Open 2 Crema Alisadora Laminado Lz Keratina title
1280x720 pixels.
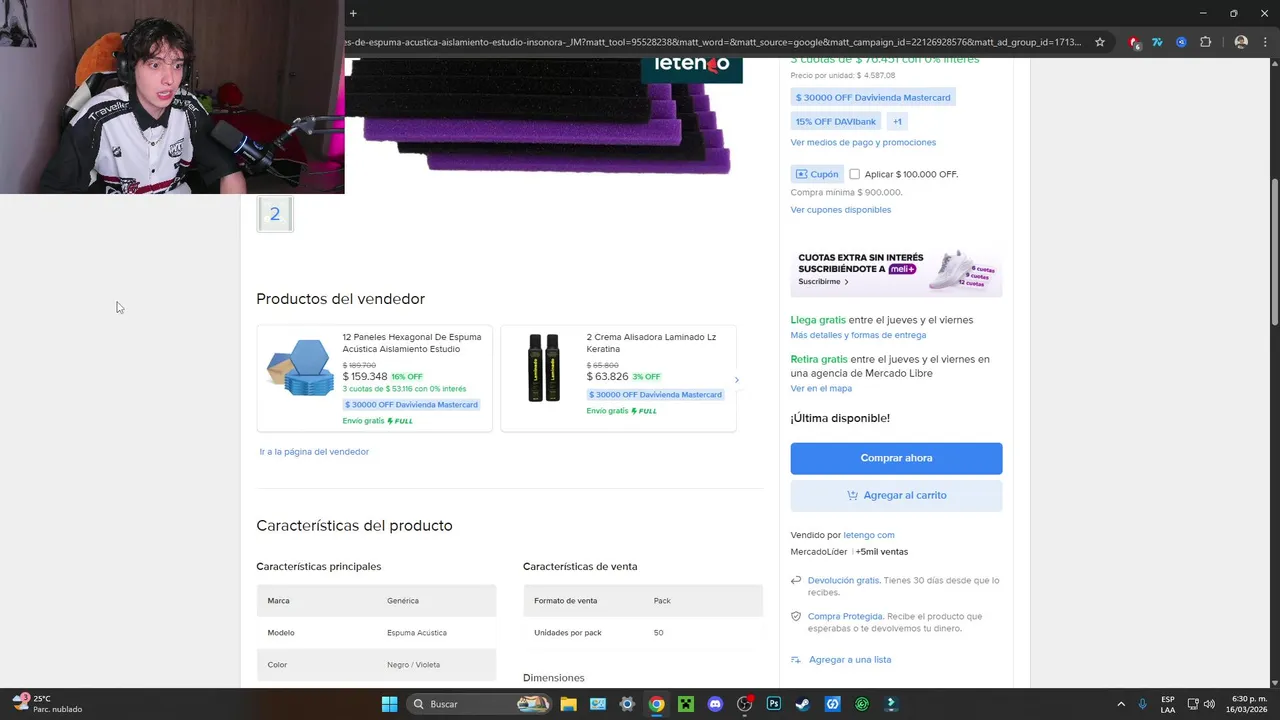(x=651, y=343)
